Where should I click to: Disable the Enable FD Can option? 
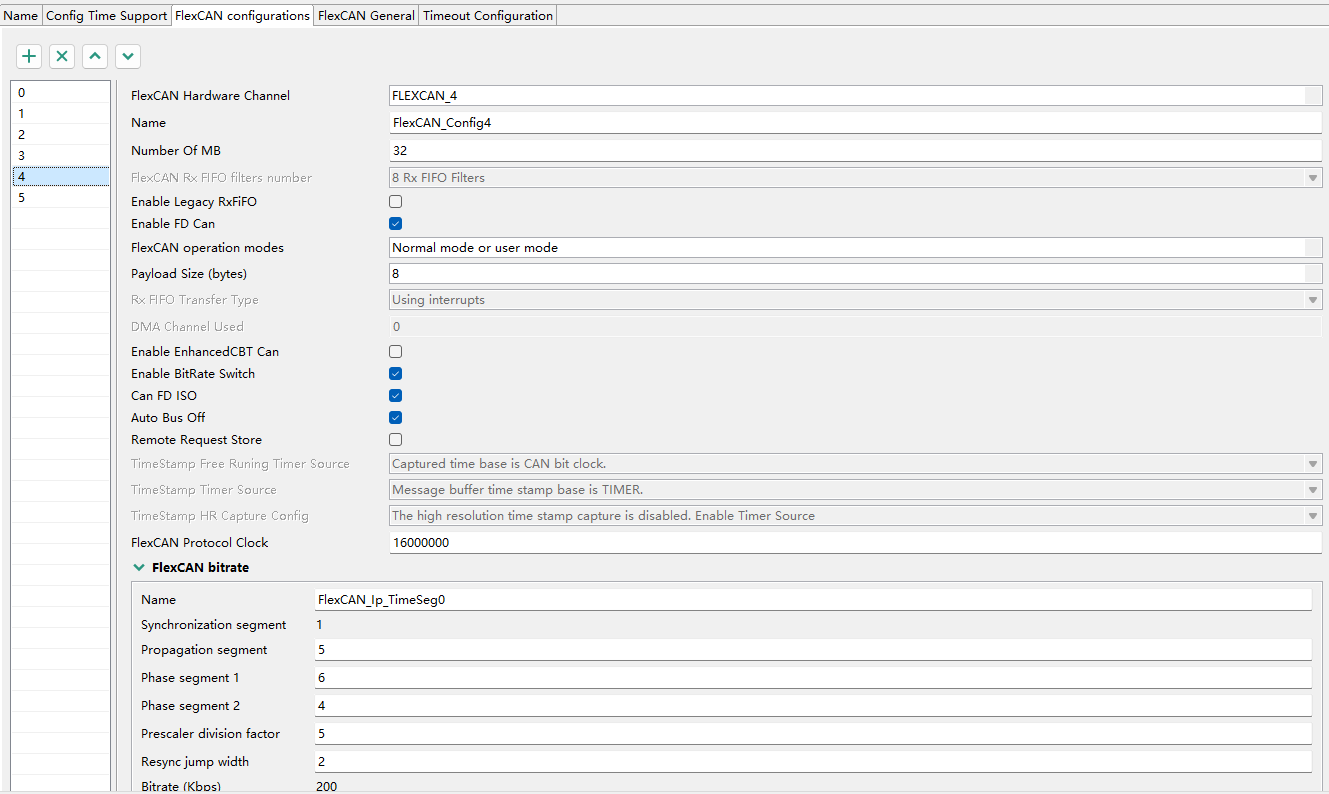[395, 223]
